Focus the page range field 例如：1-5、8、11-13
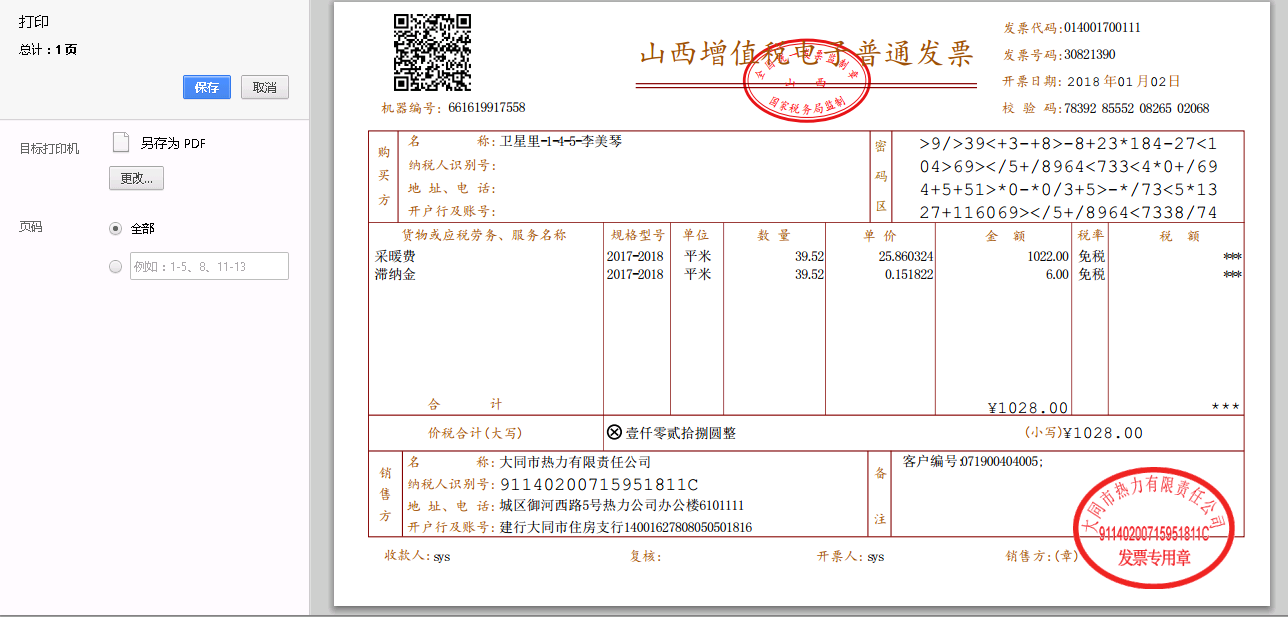The image size is (1288, 617). click(x=209, y=266)
